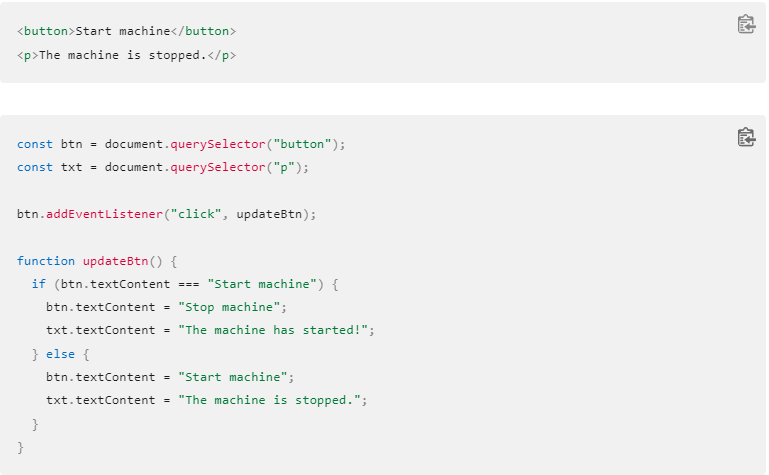Click the "click" event string
Screen dimensions: 769x475
point(196,214)
